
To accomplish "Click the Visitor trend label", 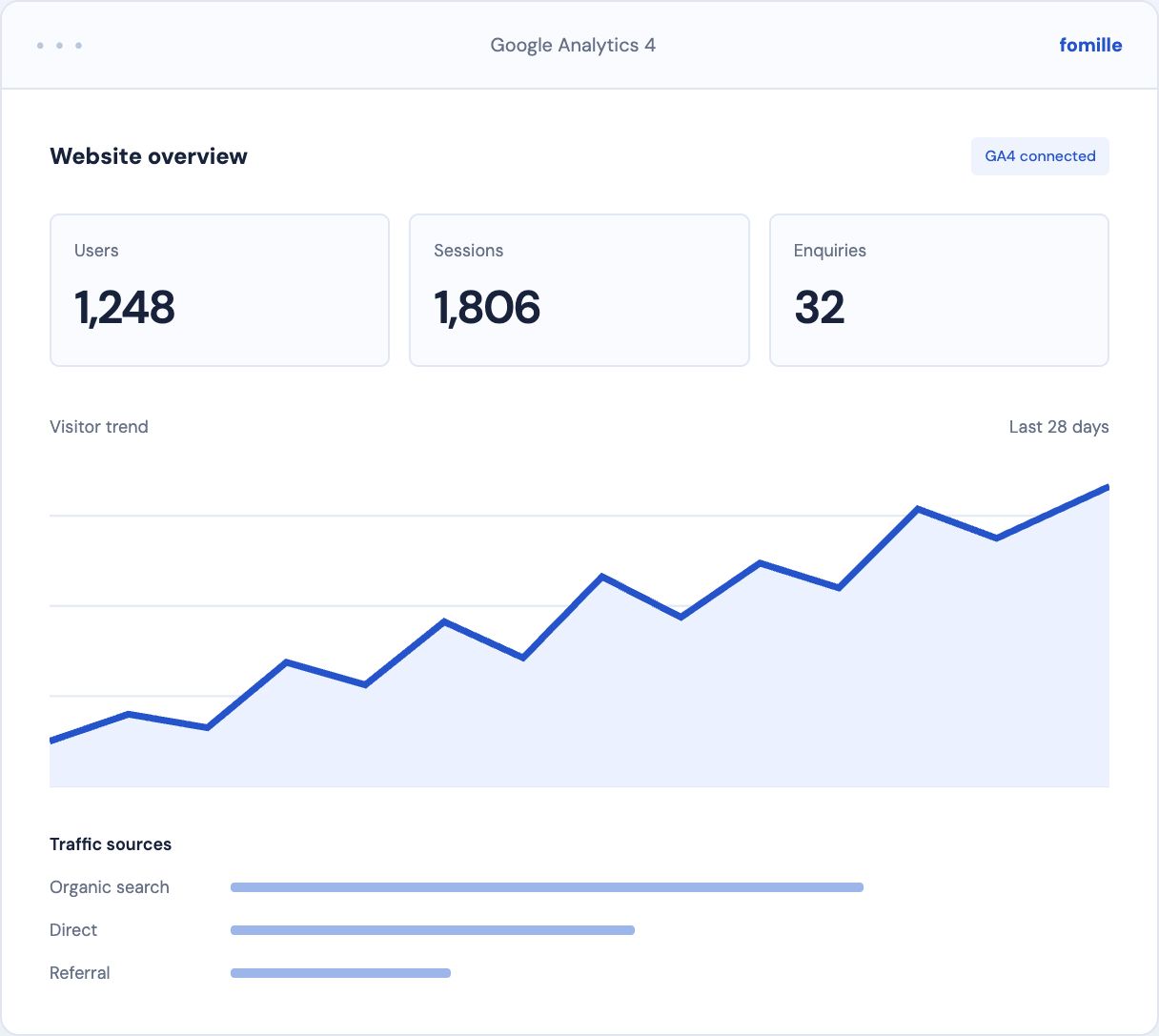I will click(99, 427).
